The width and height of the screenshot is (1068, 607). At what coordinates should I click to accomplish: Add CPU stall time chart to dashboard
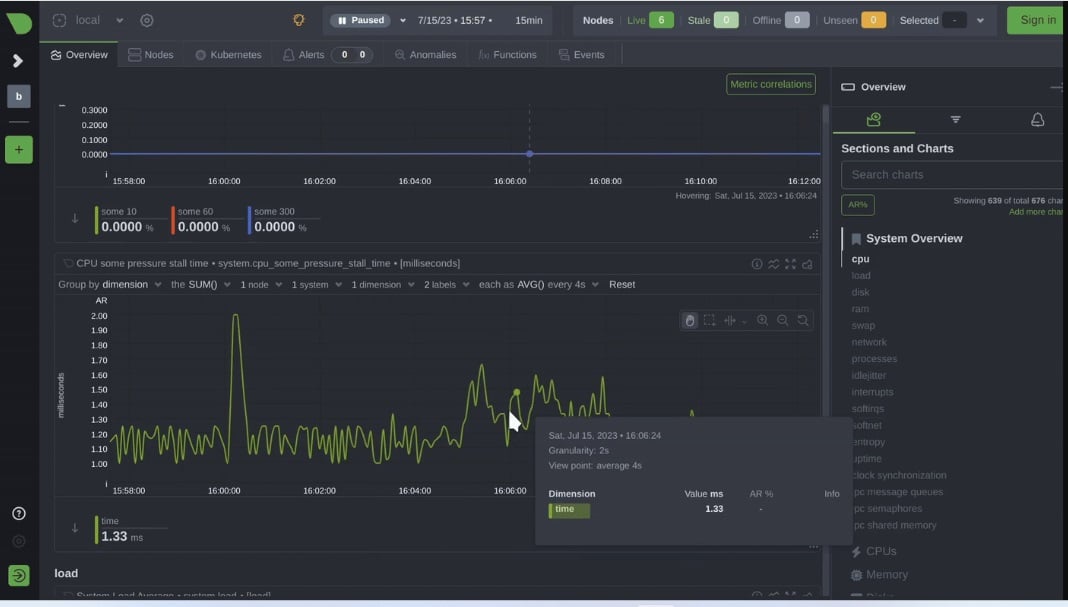807,264
